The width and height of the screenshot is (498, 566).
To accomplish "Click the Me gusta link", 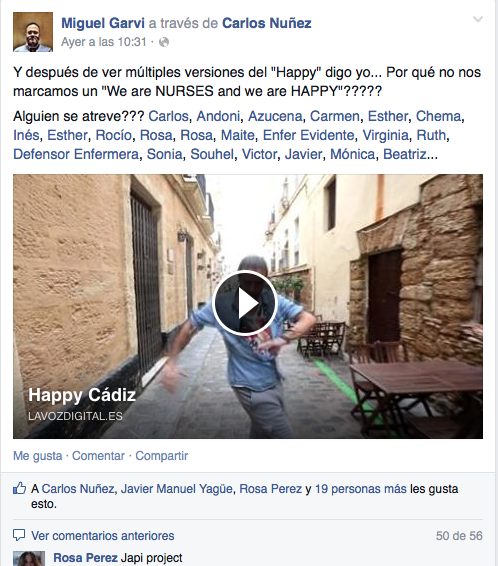I will (x=38, y=456).
